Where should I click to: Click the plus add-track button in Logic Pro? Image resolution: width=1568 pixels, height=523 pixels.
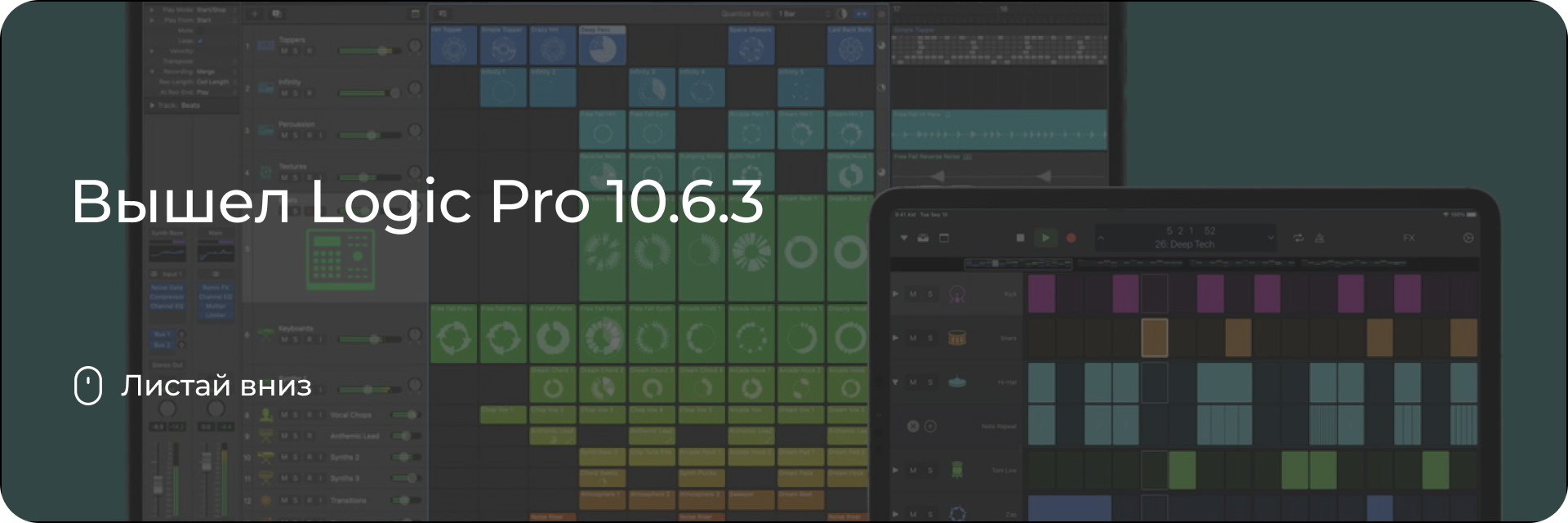coord(254,14)
